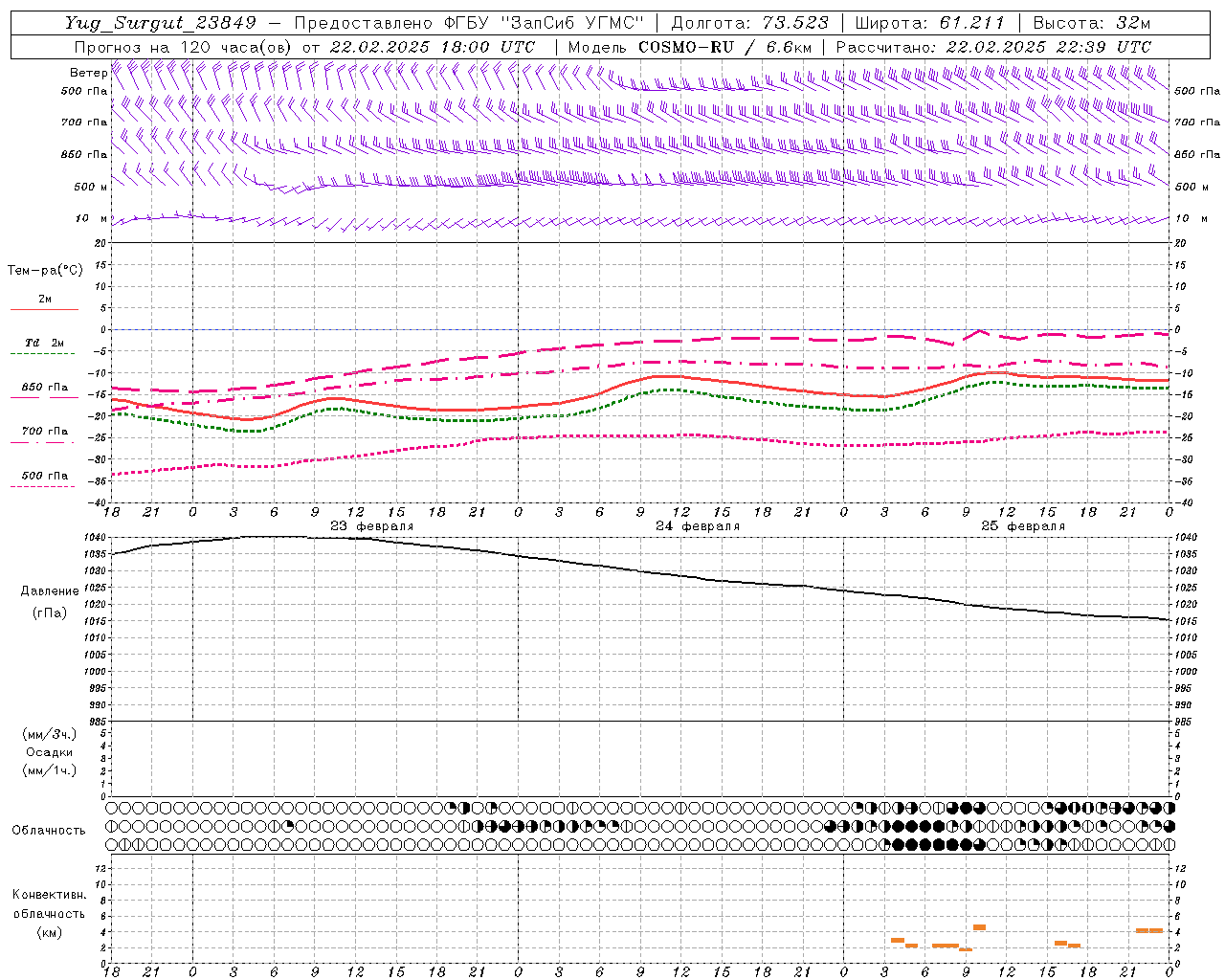Select the provider text ФГБУ "ЗапСиб УГМС"
1225x980 pixels.
[546, 23]
